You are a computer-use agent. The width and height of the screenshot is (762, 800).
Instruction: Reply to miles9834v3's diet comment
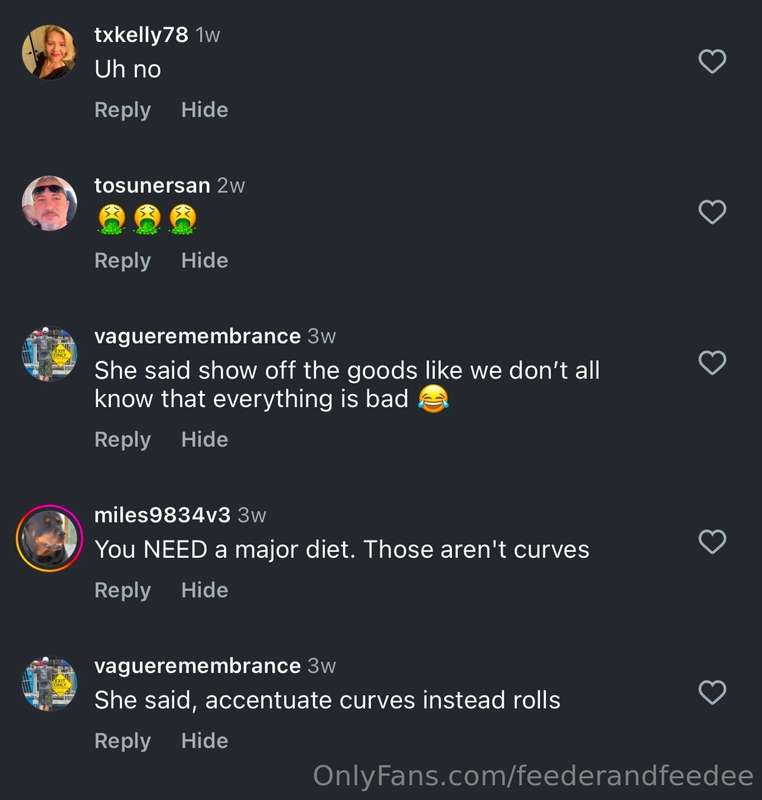(x=122, y=590)
